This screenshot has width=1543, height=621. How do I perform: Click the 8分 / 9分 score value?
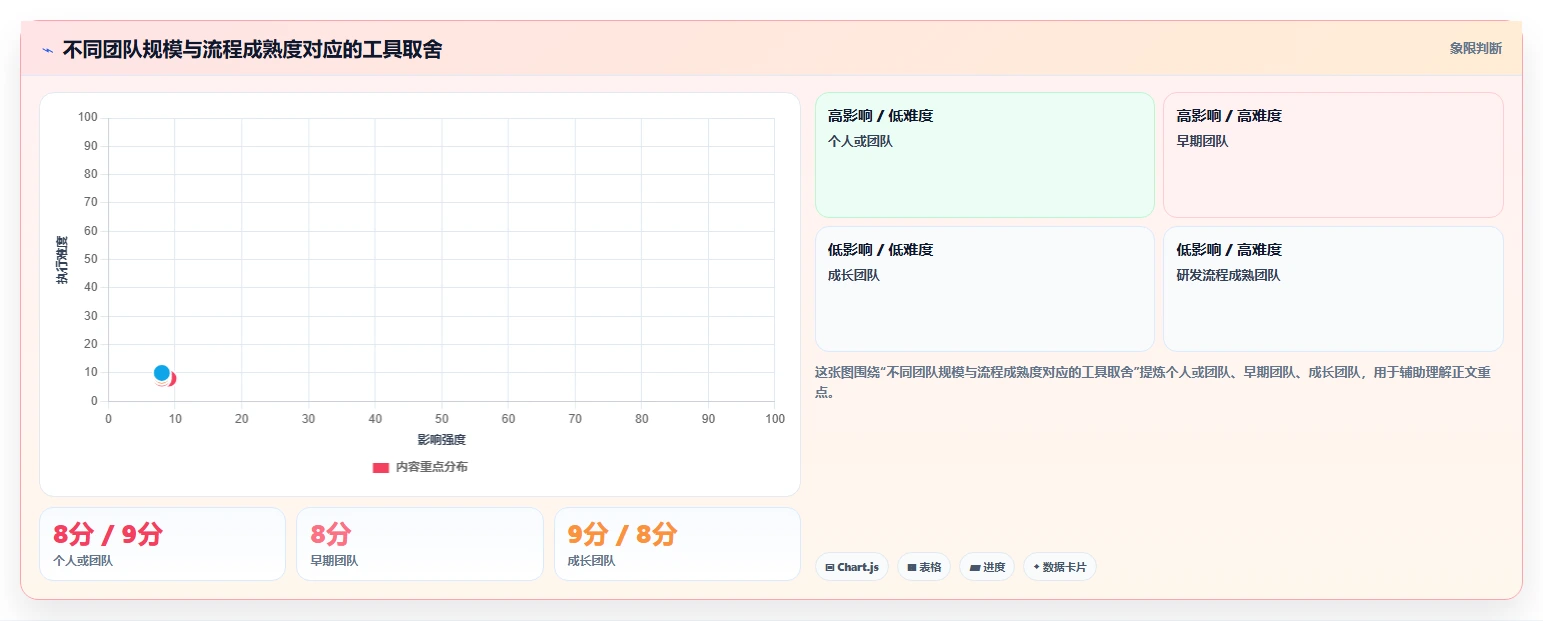[107, 535]
